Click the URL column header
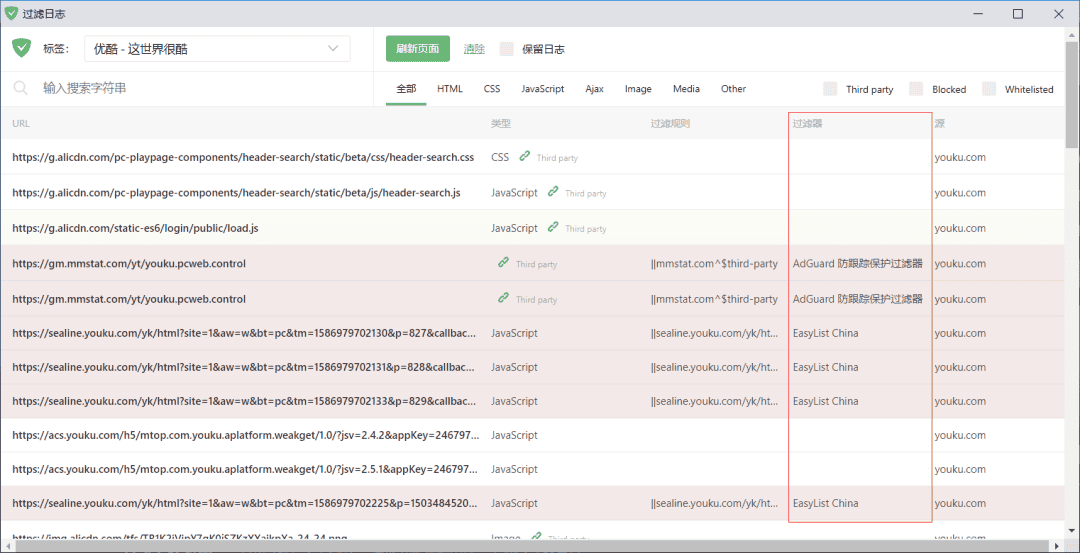Screen dimensions: 1080x553 (x=21, y=124)
